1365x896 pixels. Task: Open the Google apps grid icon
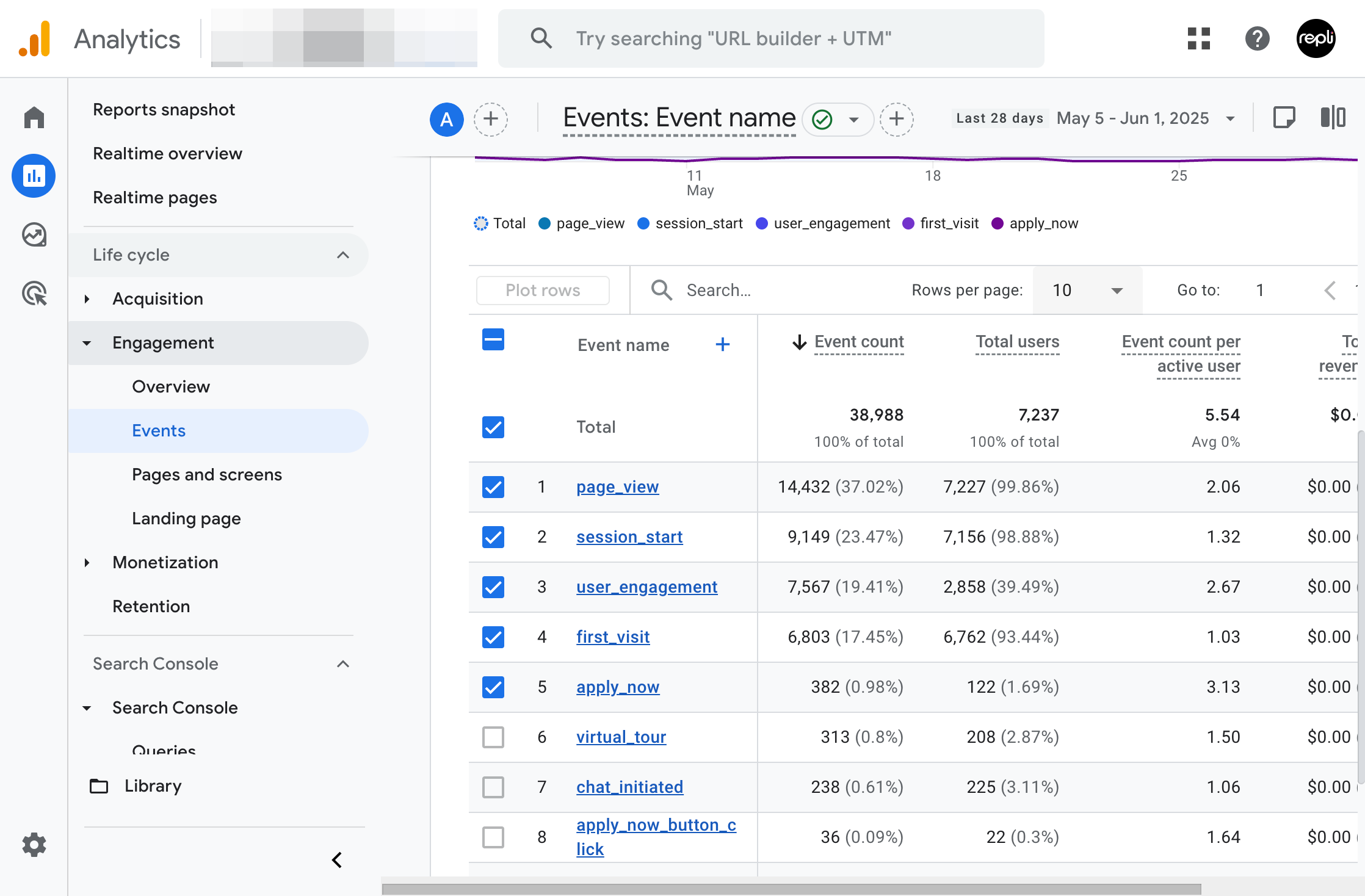1199,38
